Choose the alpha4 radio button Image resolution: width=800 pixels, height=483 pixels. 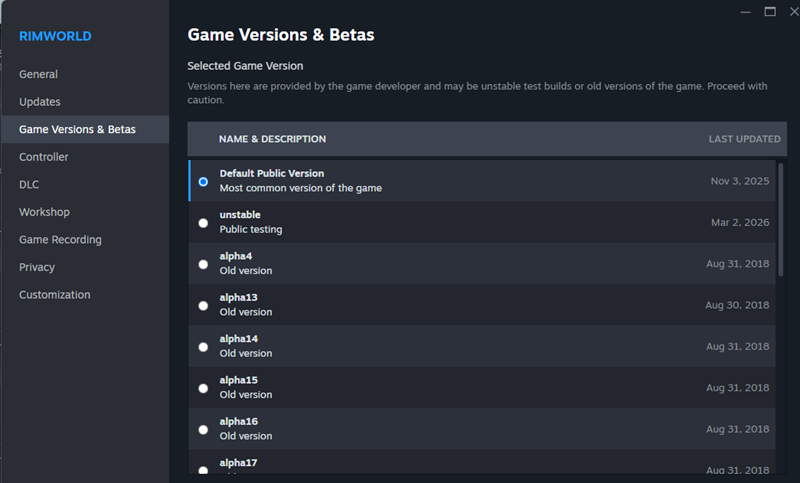point(203,264)
